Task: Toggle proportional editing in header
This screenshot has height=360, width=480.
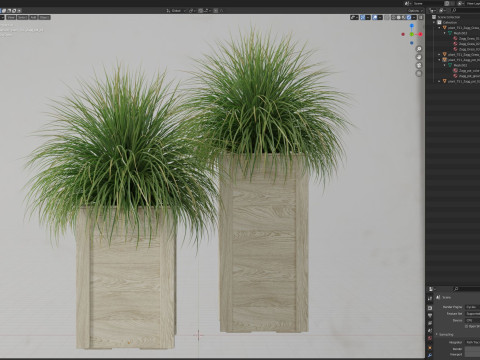Action: pyautogui.click(x=215, y=11)
